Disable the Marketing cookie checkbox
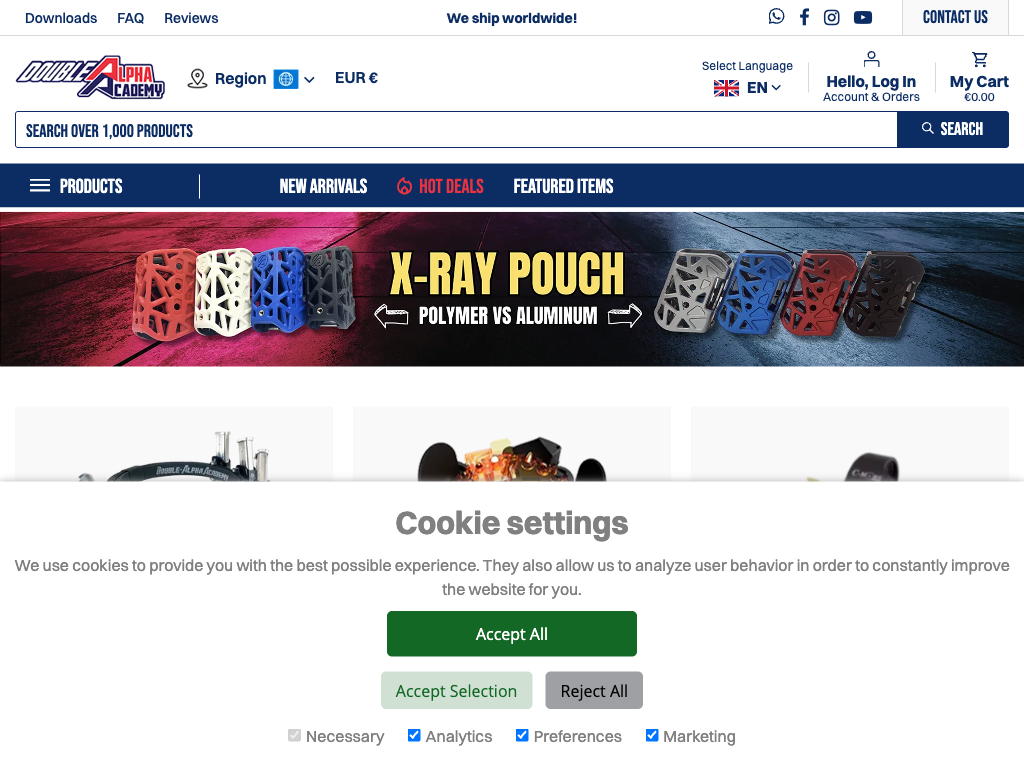Viewport: 1024px width, 768px height. pos(652,735)
